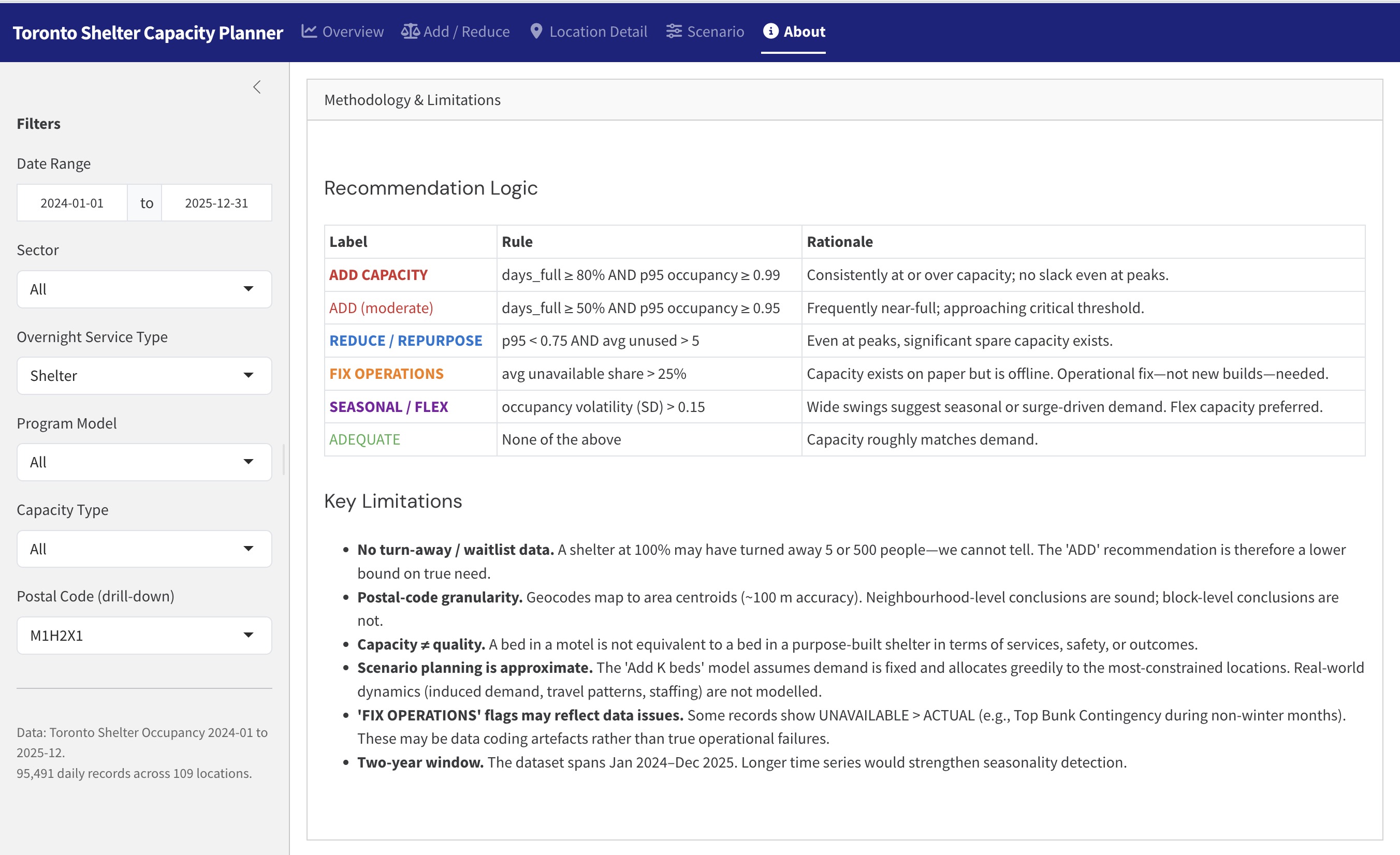Click the Toronto Shelter Capacity Planner title
1400x855 pixels.
(x=148, y=33)
